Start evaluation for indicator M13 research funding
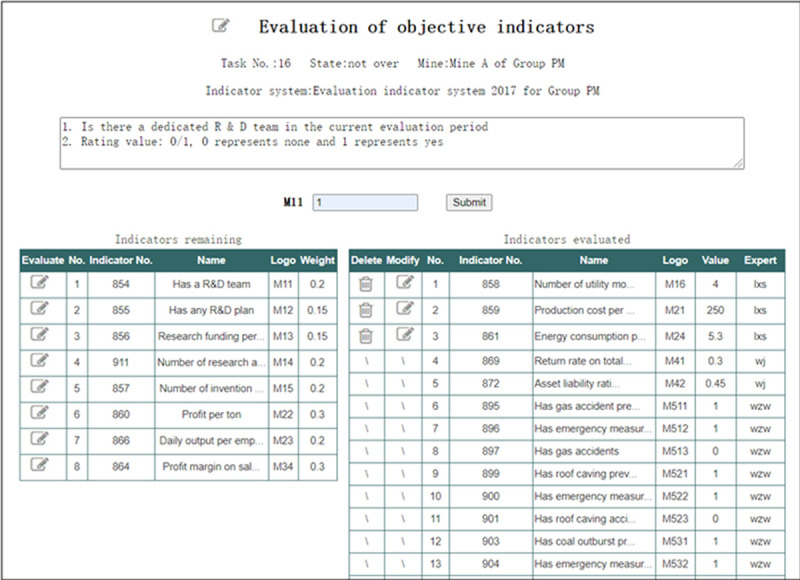Image resolution: width=800 pixels, height=580 pixels. (x=41, y=335)
